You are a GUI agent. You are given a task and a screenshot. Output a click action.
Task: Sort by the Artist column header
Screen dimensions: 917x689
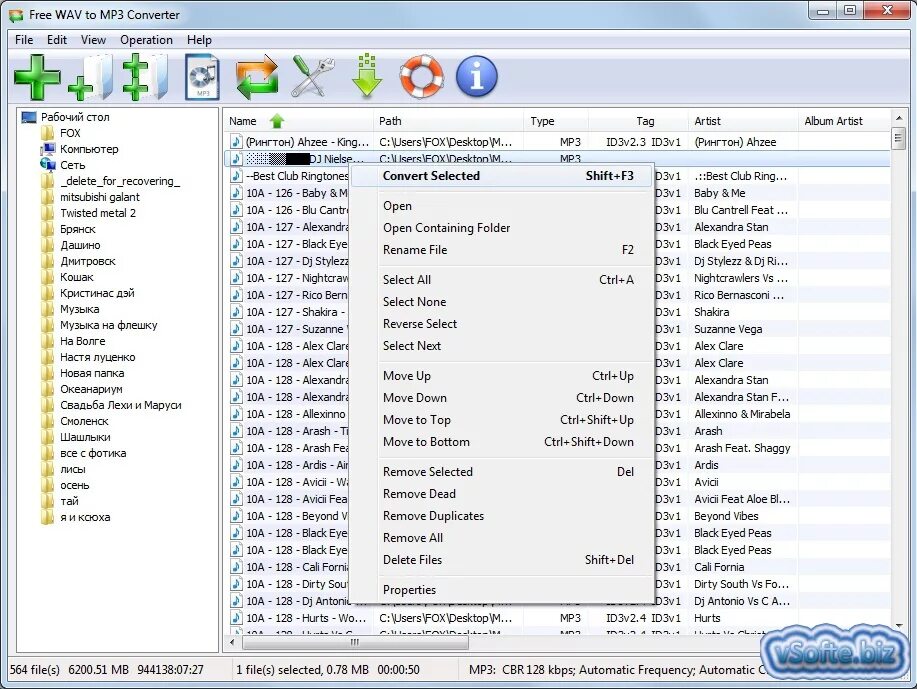(743, 121)
